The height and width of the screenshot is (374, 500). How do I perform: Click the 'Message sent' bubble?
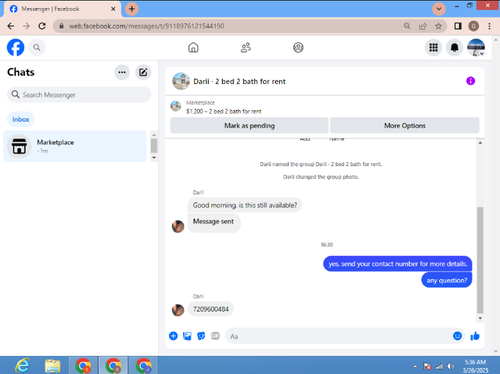214,222
